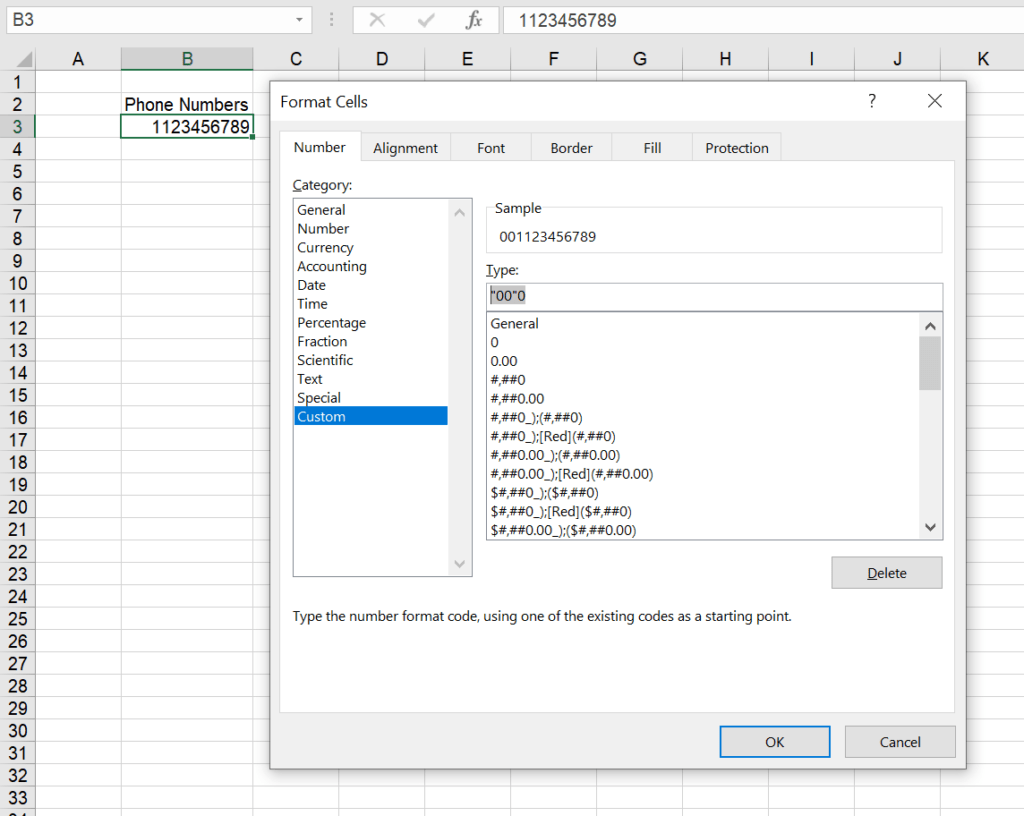Select row 3 header

18,127
